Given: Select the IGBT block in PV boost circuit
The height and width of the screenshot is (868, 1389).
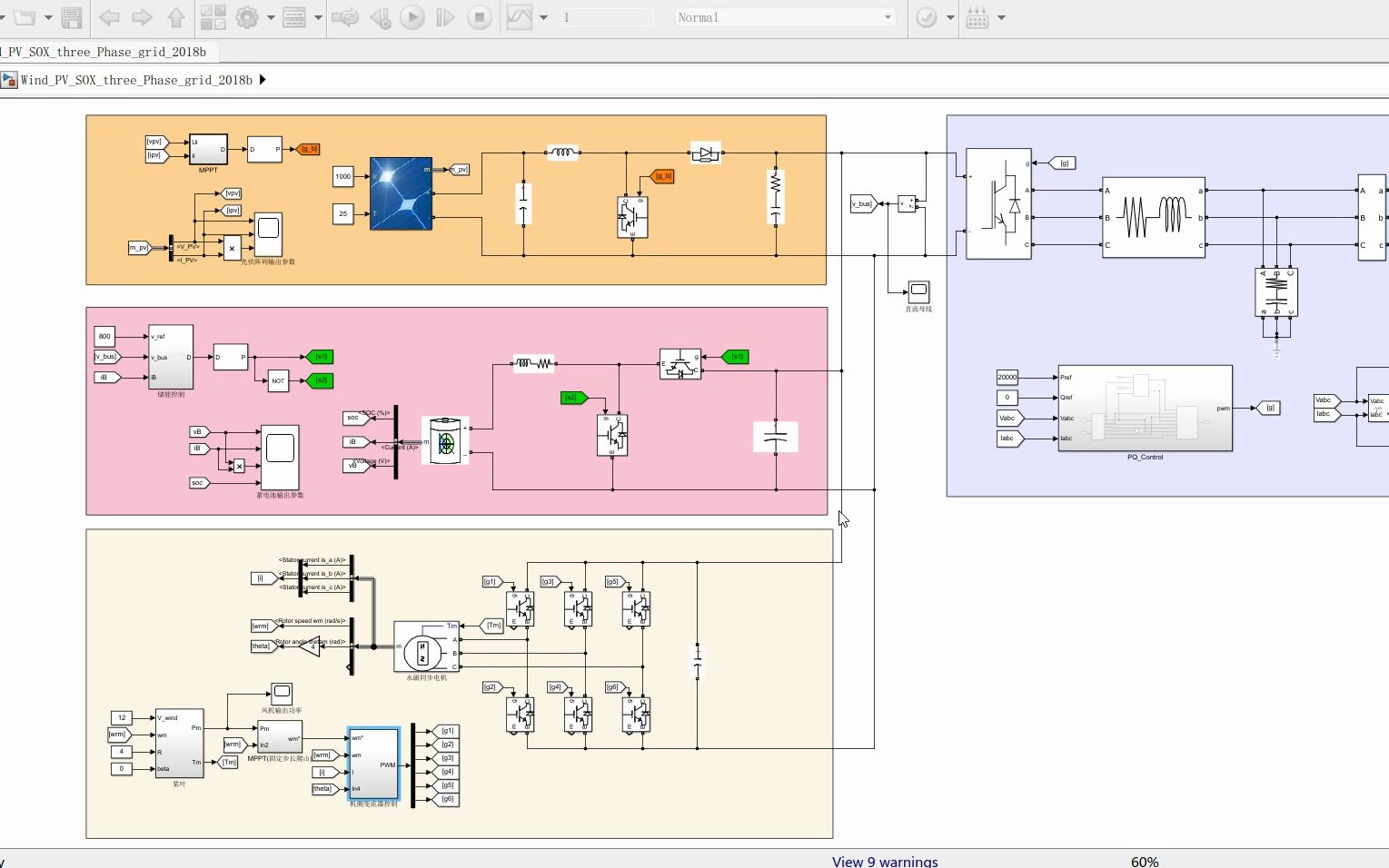Looking at the screenshot, I should (x=632, y=217).
